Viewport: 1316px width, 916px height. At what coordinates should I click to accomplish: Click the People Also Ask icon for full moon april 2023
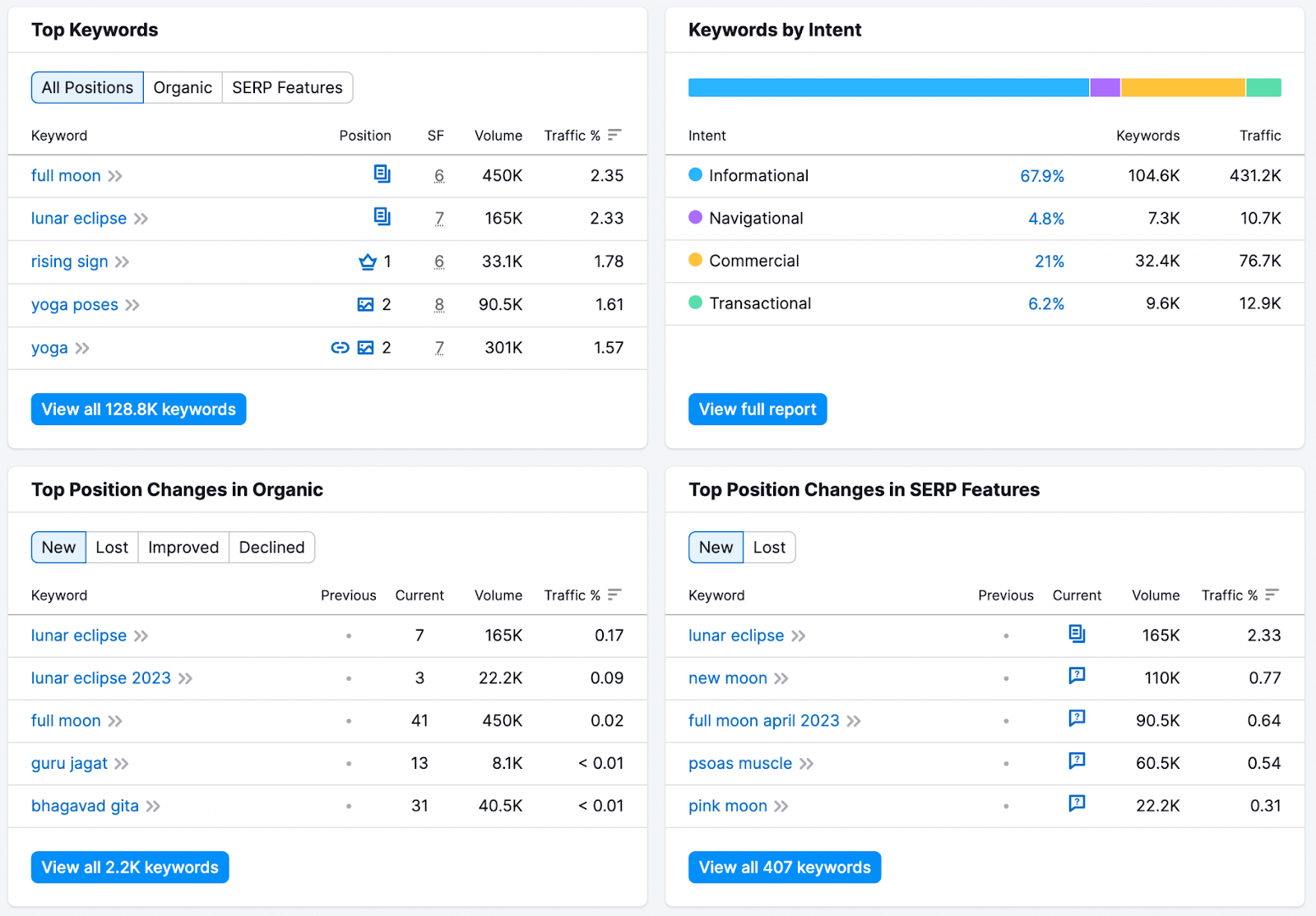click(x=1077, y=720)
